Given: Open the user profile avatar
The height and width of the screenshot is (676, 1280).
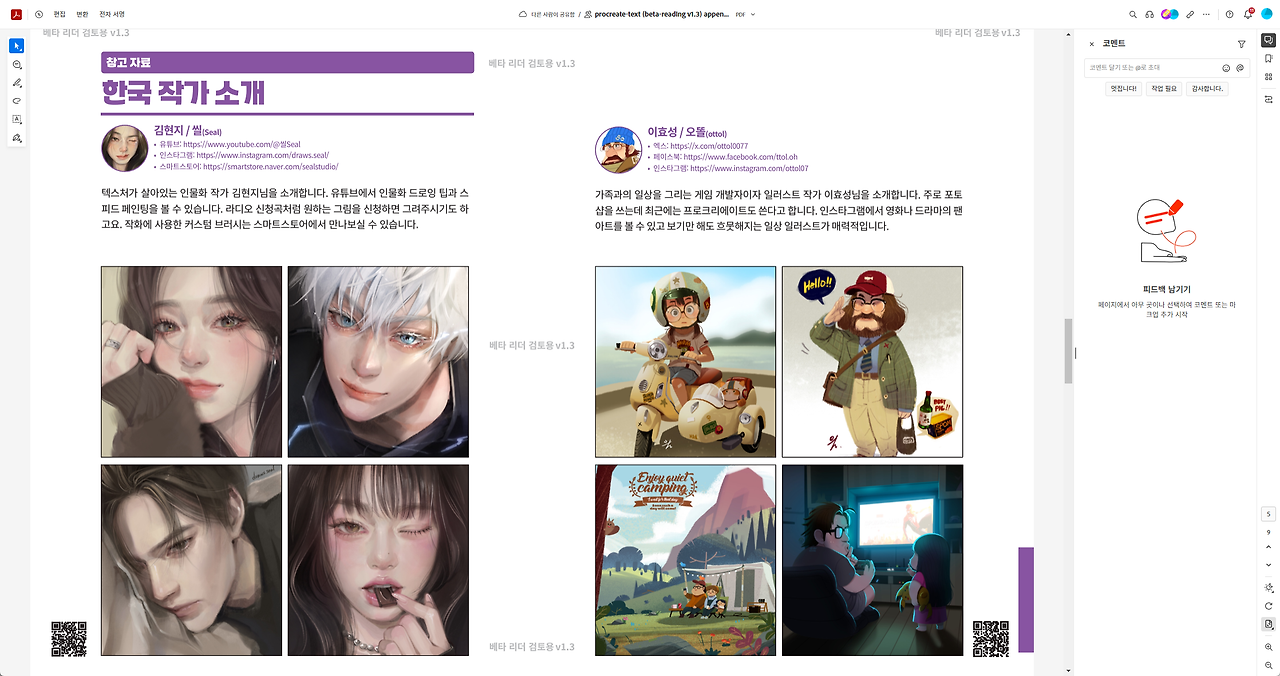Looking at the screenshot, I should tap(1267, 14).
